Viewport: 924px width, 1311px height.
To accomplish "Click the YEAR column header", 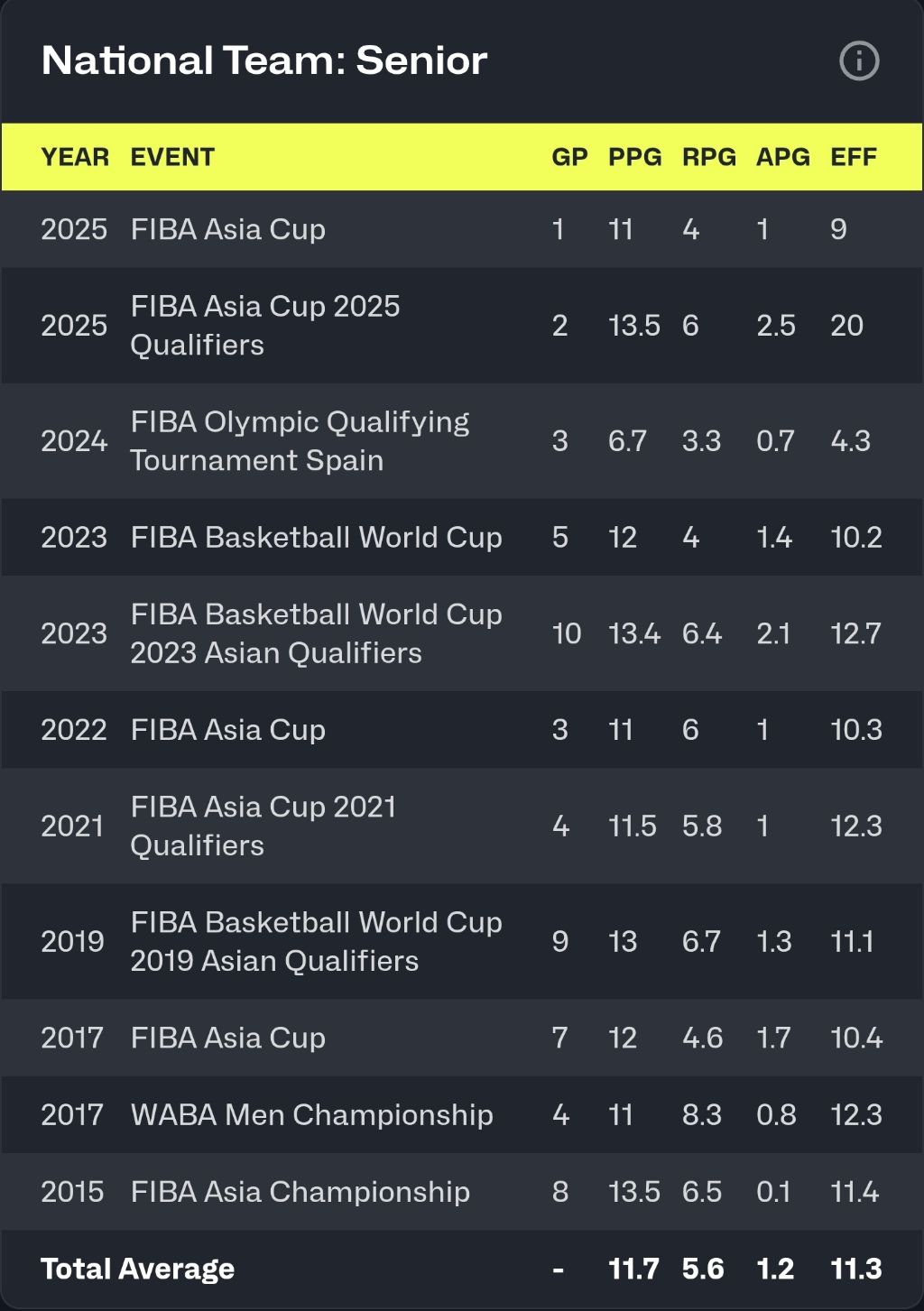I will pos(75,157).
